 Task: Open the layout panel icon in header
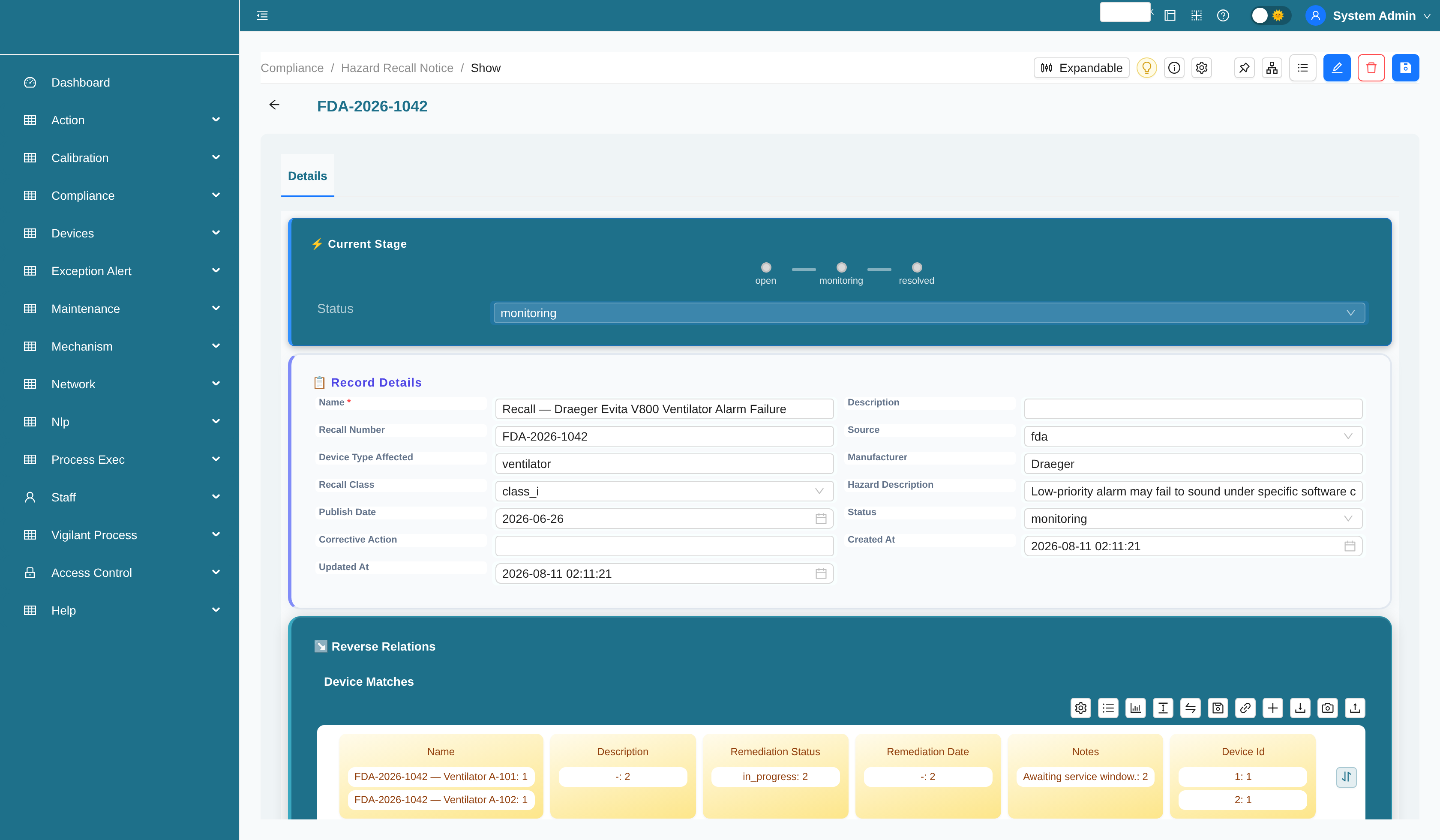(1170, 15)
